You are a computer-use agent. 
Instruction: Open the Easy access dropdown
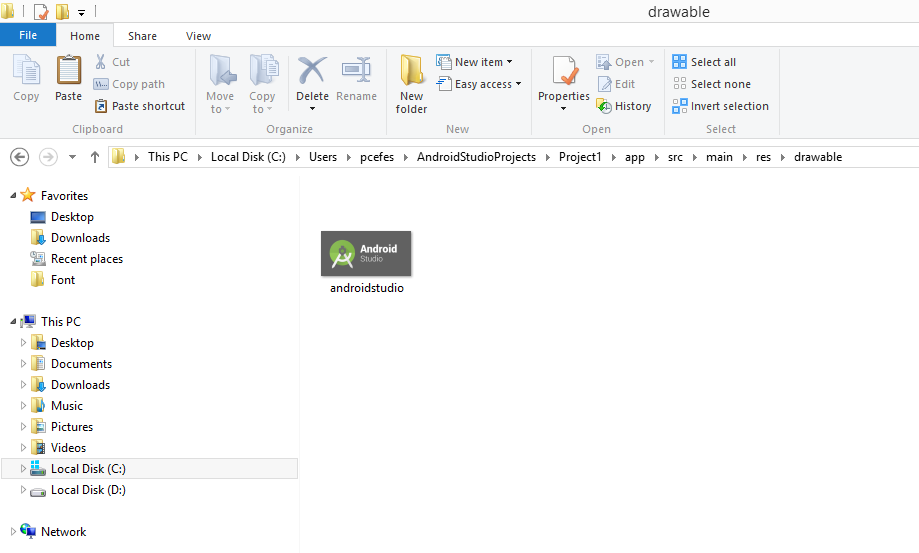[x=479, y=84]
